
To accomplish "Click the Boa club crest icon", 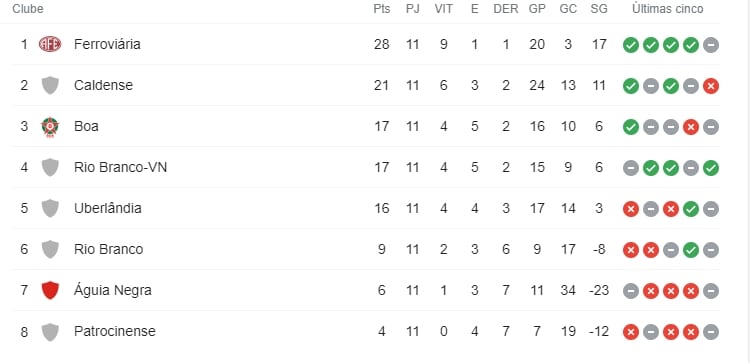I will click(50, 127).
